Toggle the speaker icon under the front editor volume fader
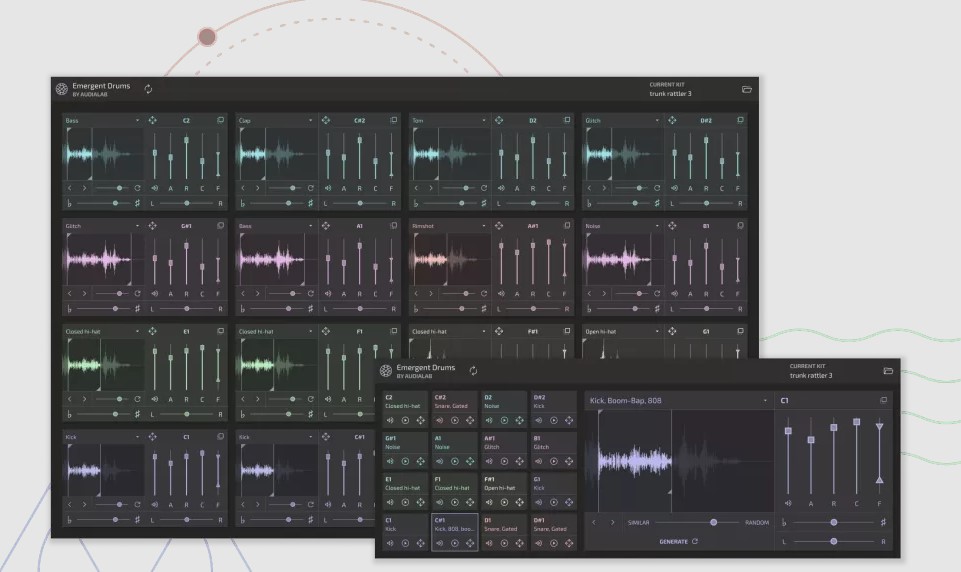This screenshot has width=961, height=572. (x=788, y=503)
